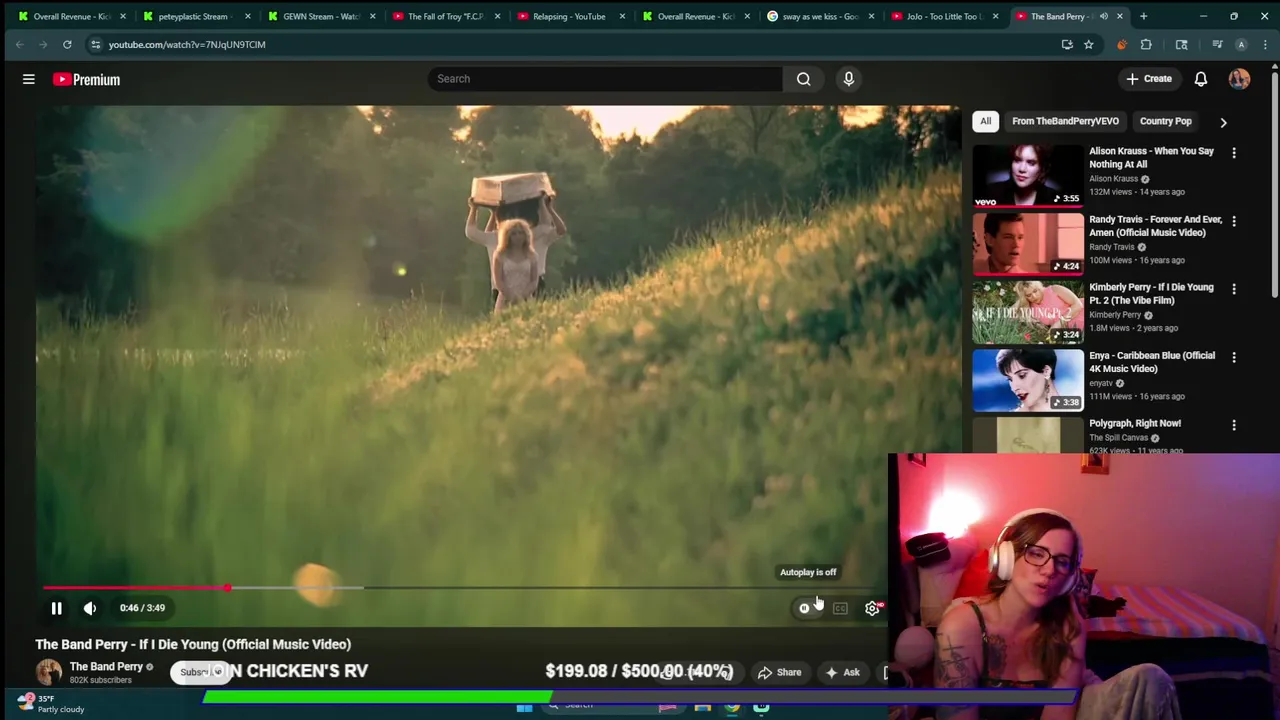Bookmark this page with star icon
This screenshot has width=1280, height=720.
[x=1088, y=44]
